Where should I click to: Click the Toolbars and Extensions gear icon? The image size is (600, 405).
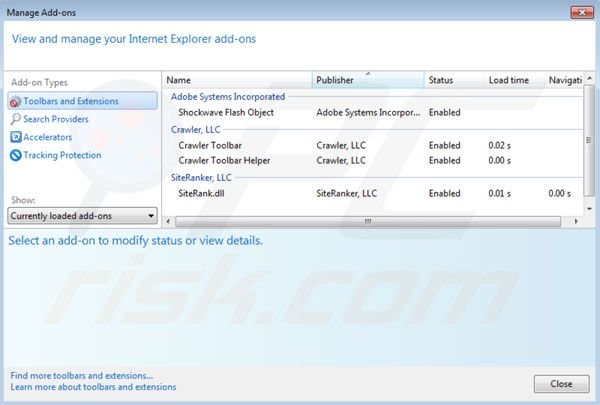tap(15, 101)
